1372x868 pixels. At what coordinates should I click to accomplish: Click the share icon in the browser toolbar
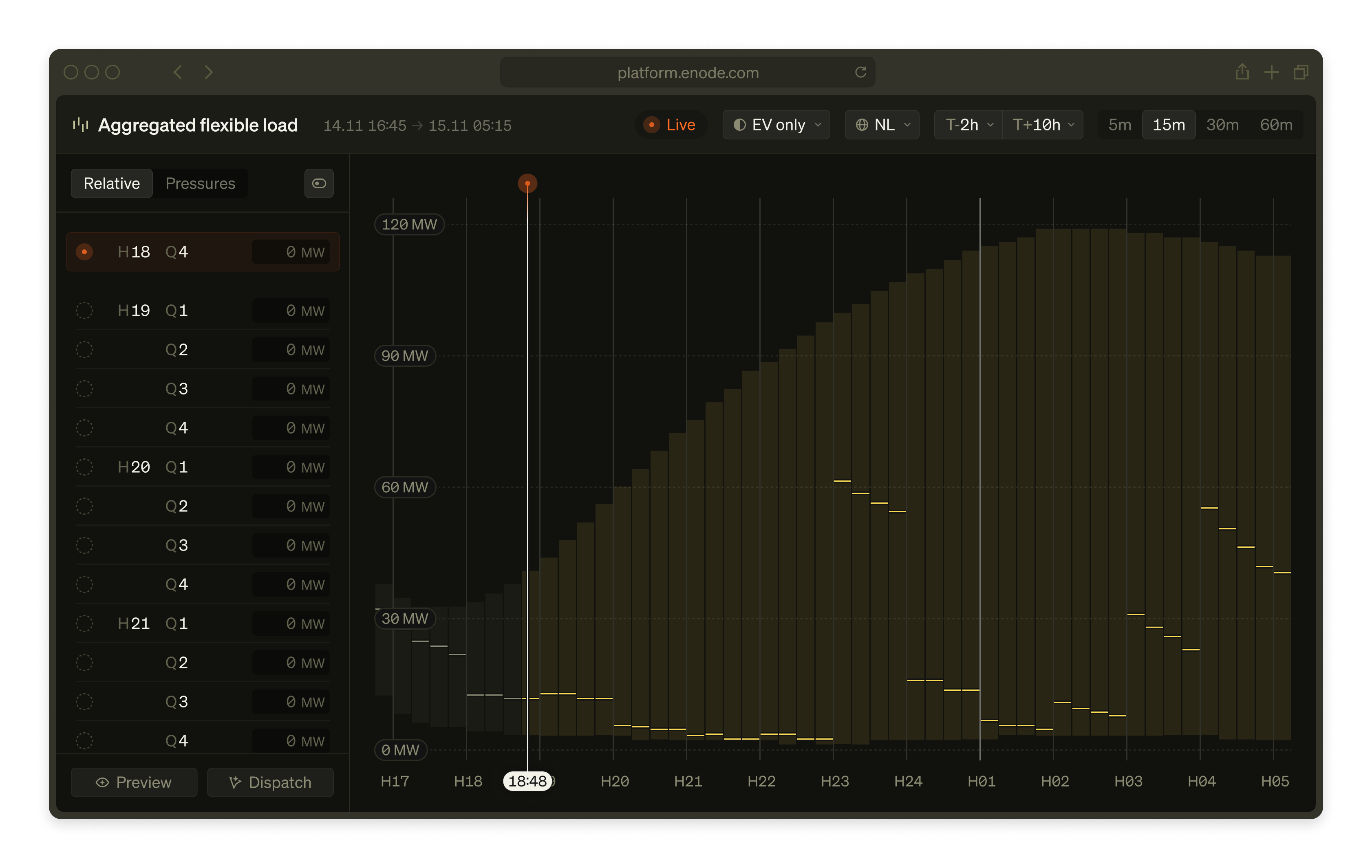1243,73
